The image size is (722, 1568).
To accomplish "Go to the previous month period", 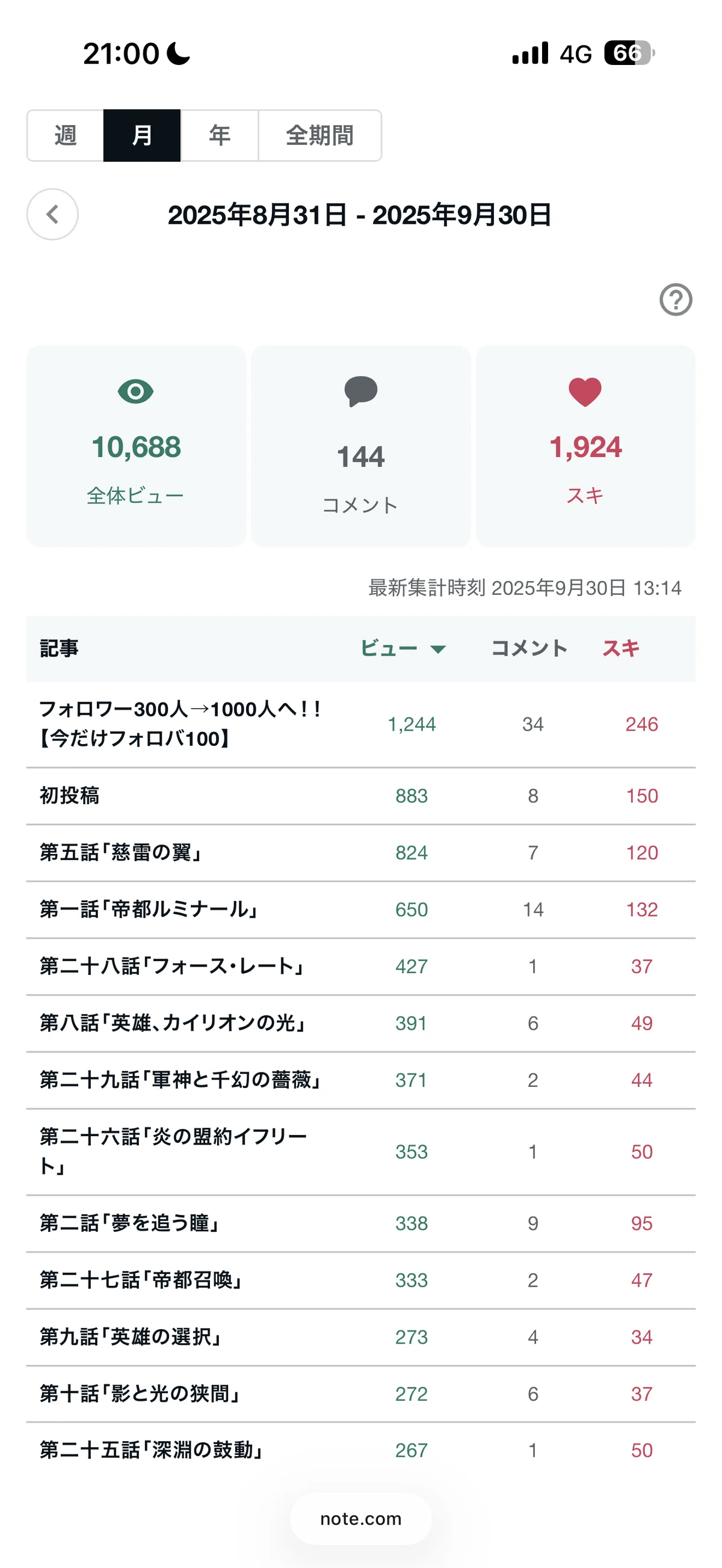I will point(52,214).
